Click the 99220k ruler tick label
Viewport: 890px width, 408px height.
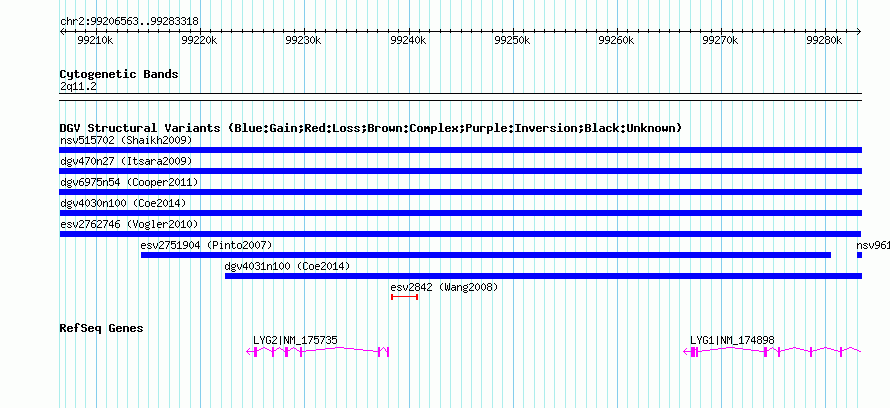[199, 40]
